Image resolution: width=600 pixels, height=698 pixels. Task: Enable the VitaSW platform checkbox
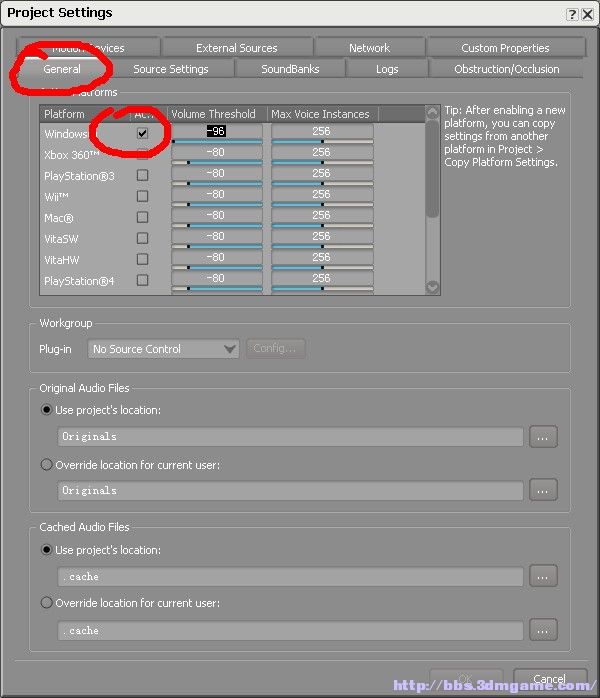point(142,238)
